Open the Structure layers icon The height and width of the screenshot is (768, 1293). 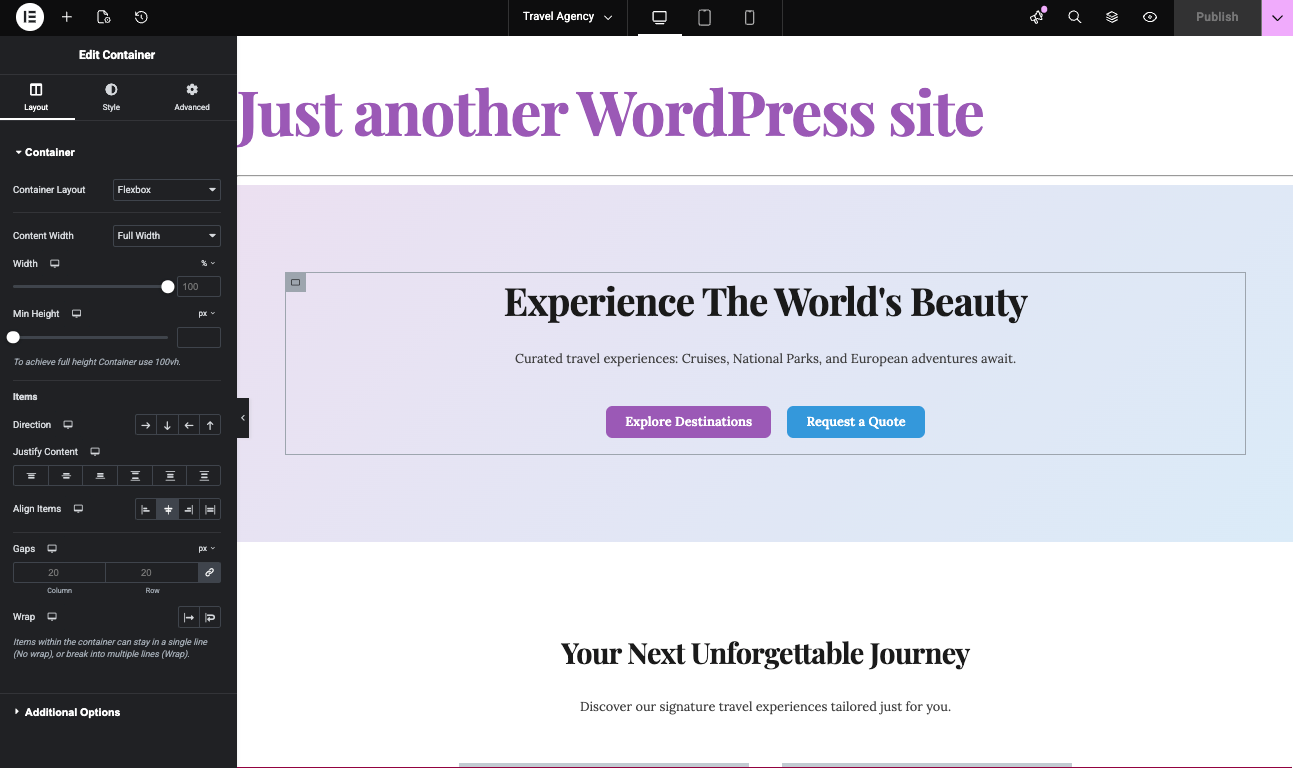1112,17
